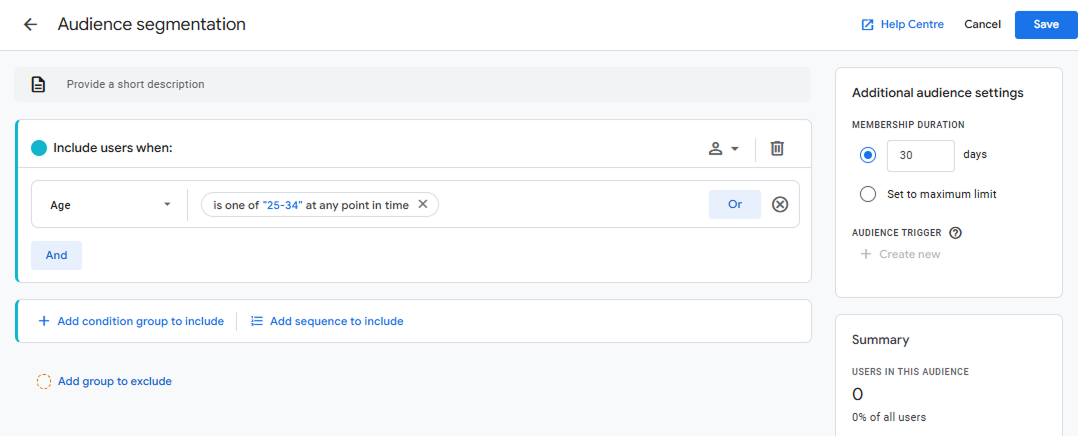Viewport: 1078px width, 436px height.
Task: Click the Help Centre external link icon
Action: [x=868, y=25]
